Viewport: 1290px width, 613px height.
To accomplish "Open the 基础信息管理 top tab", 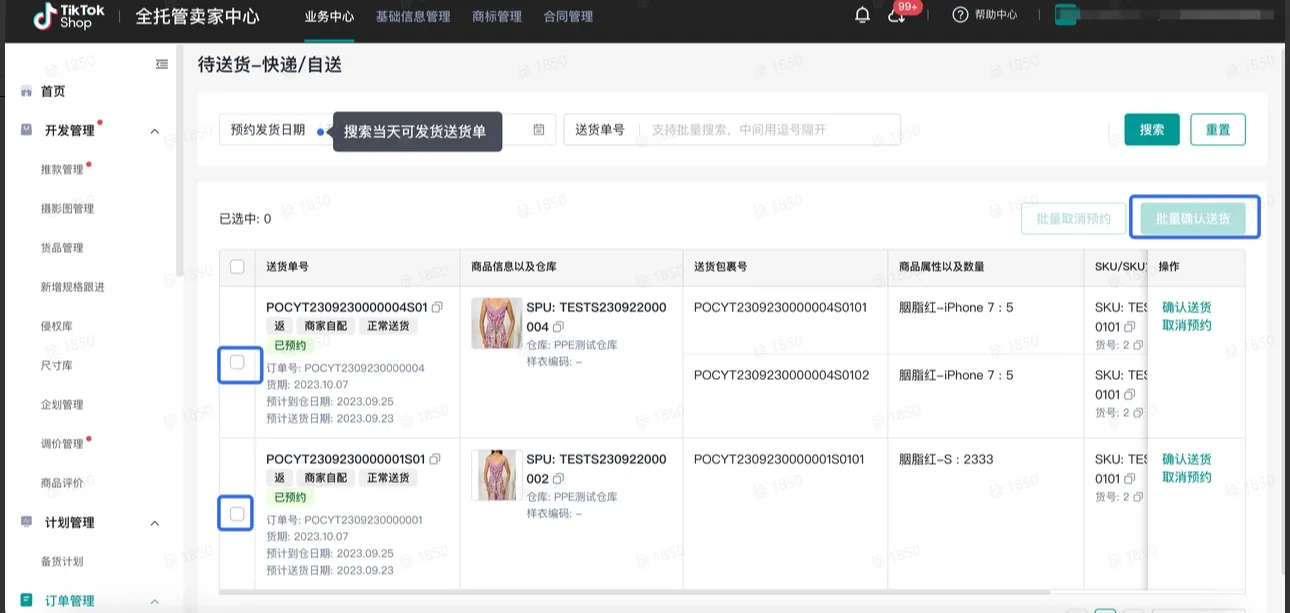I will pos(413,16).
